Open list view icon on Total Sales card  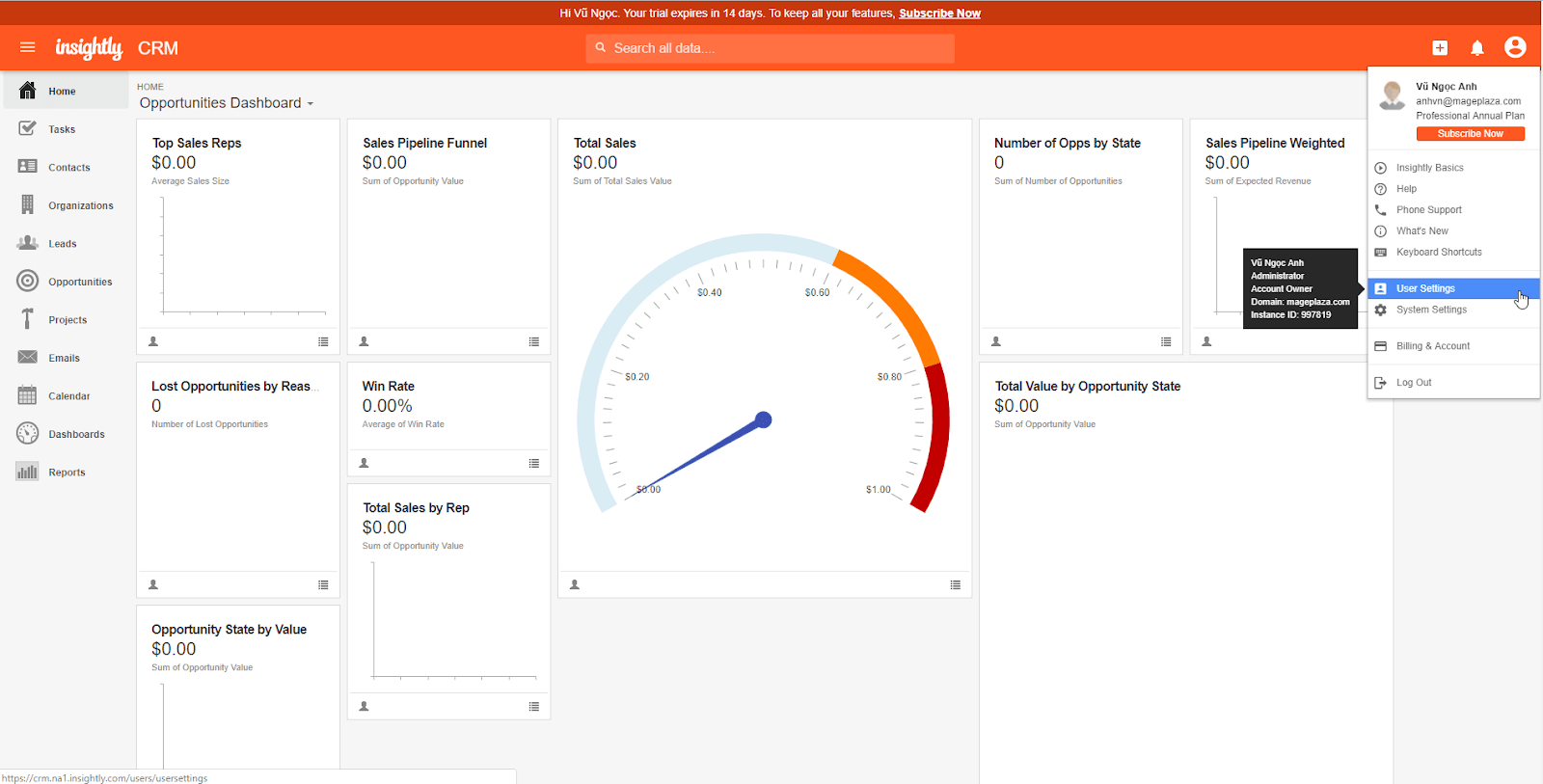click(956, 584)
